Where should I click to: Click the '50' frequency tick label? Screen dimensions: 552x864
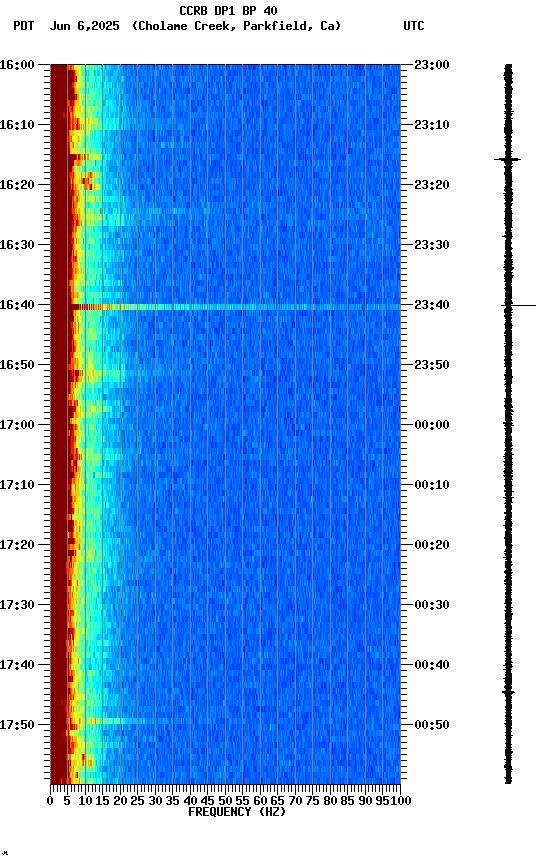pyautogui.click(x=225, y=801)
